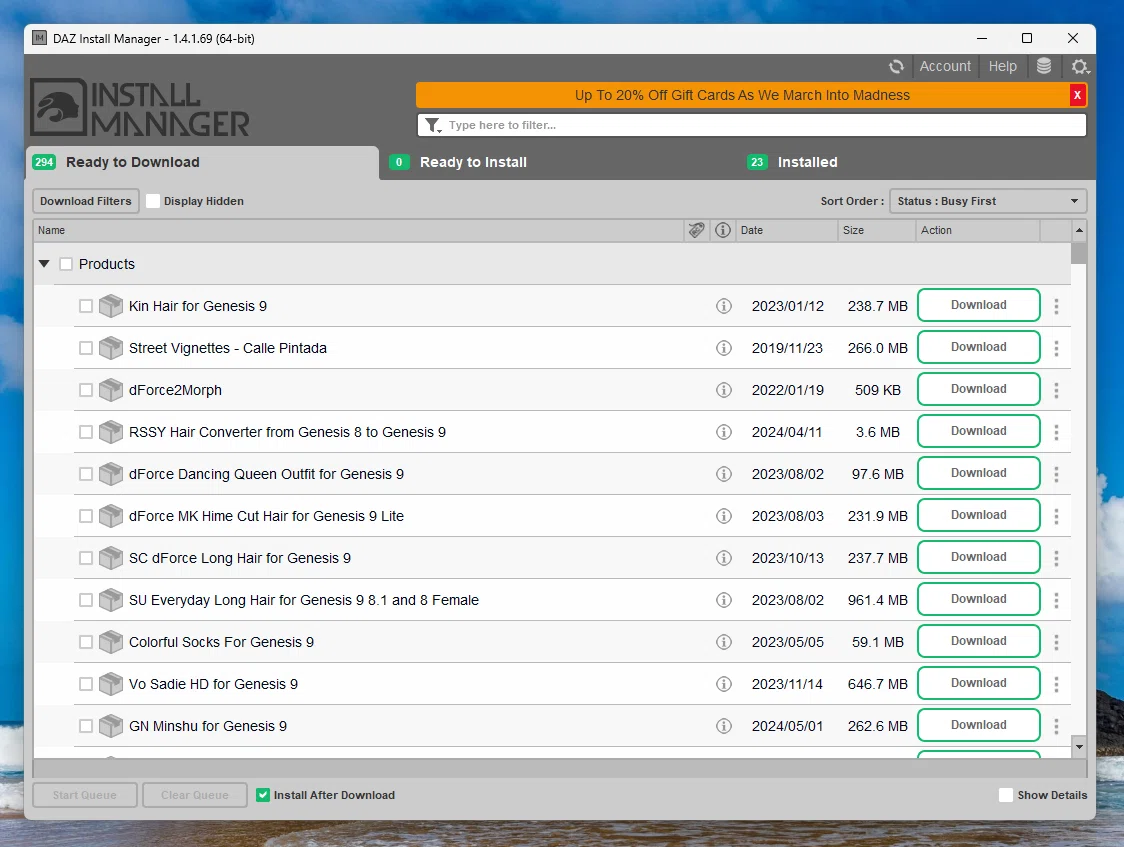The width and height of the screenshot is (1124, 847).
Task: Collapse the Products group triangle
Action: tap(44, 264)
